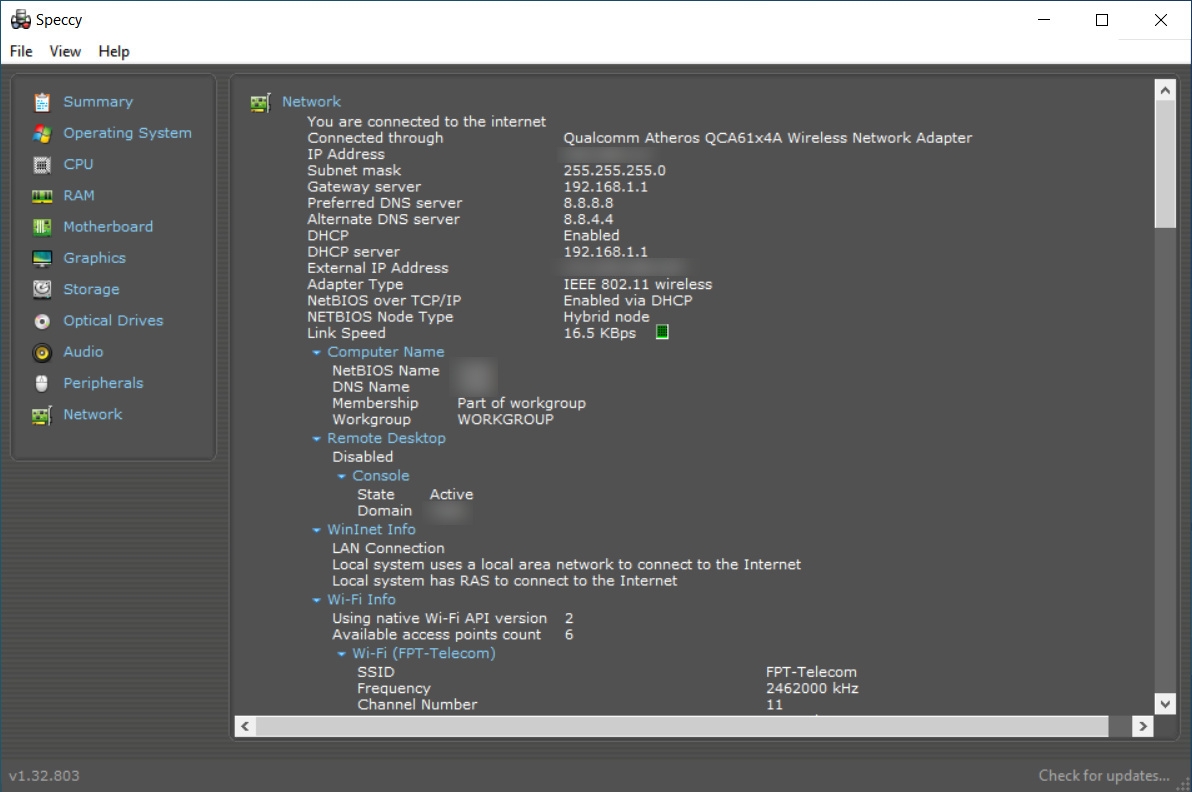The width and height of the screenshot is (1192, 792).
Task: Click the SSID value FPT-Telecom
Action: tap(811, 672)
